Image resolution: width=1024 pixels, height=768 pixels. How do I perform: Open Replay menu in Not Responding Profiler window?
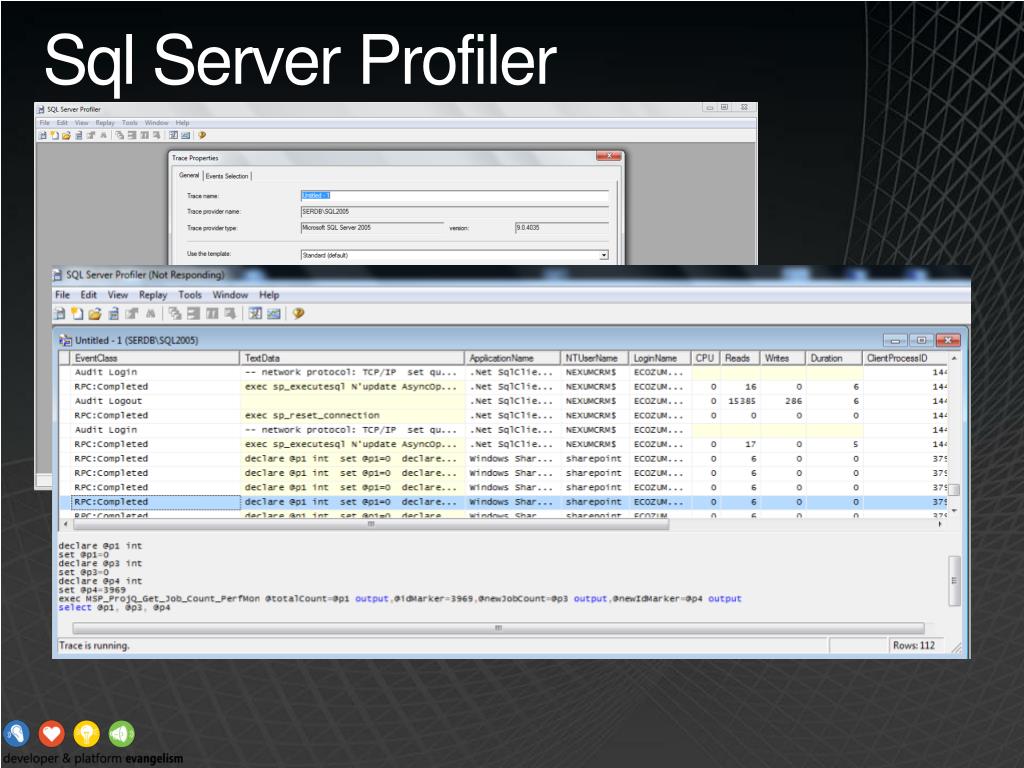[x=153, y=295]
